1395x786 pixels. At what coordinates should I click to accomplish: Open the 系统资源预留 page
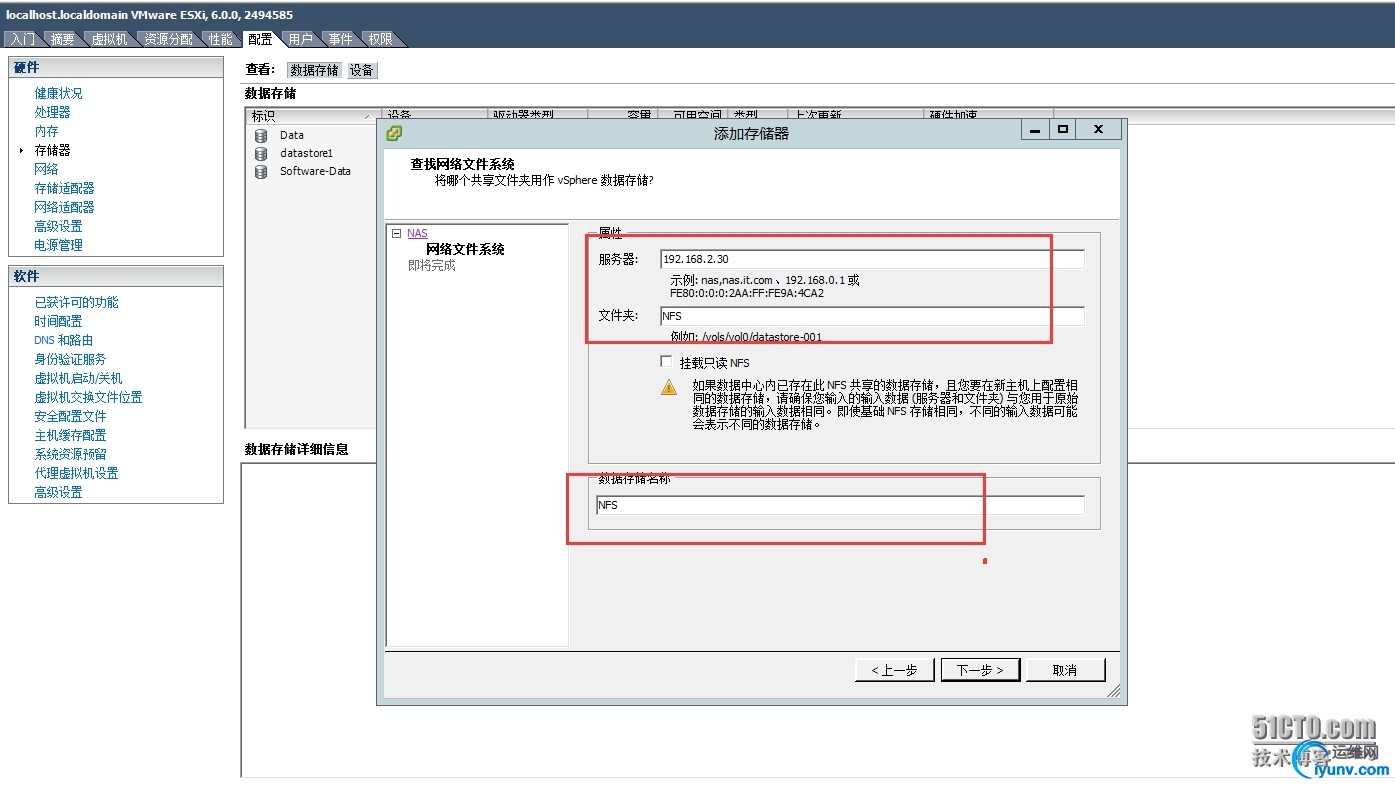coord(71,454)
